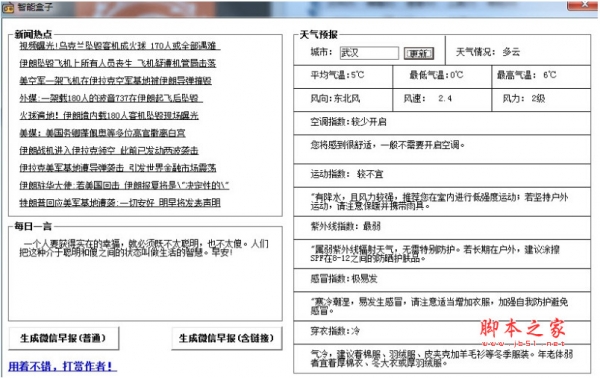Click the 平均气温:5℃ cell
This screenshot has height=378, width=600.
tap(343, 77)
